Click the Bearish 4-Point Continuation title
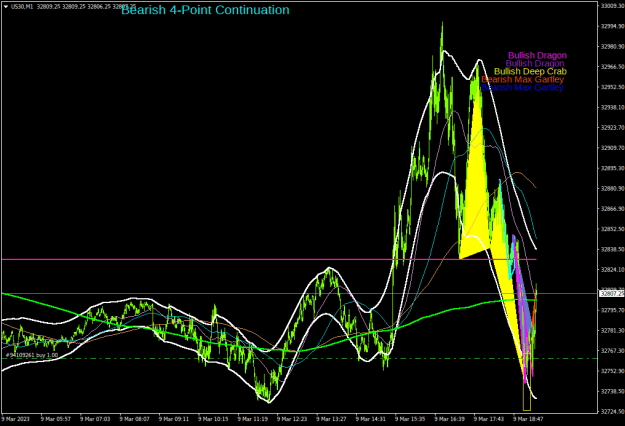The width and height of the screenshot is (625, 426). click(x=205, y=10)
